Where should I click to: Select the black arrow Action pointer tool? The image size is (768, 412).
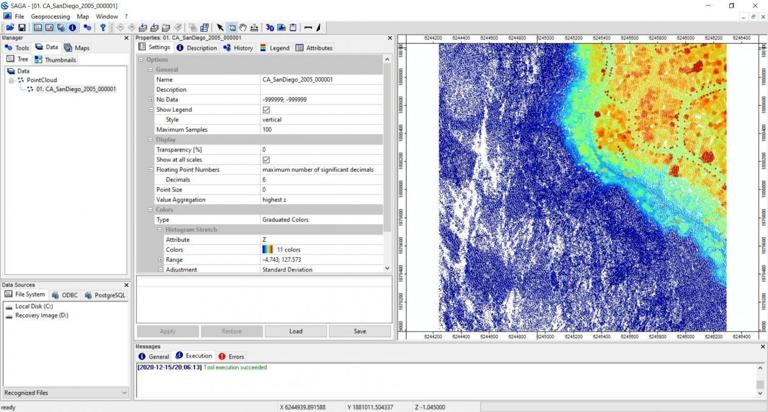pyautogui.click(x=220, y=28)
